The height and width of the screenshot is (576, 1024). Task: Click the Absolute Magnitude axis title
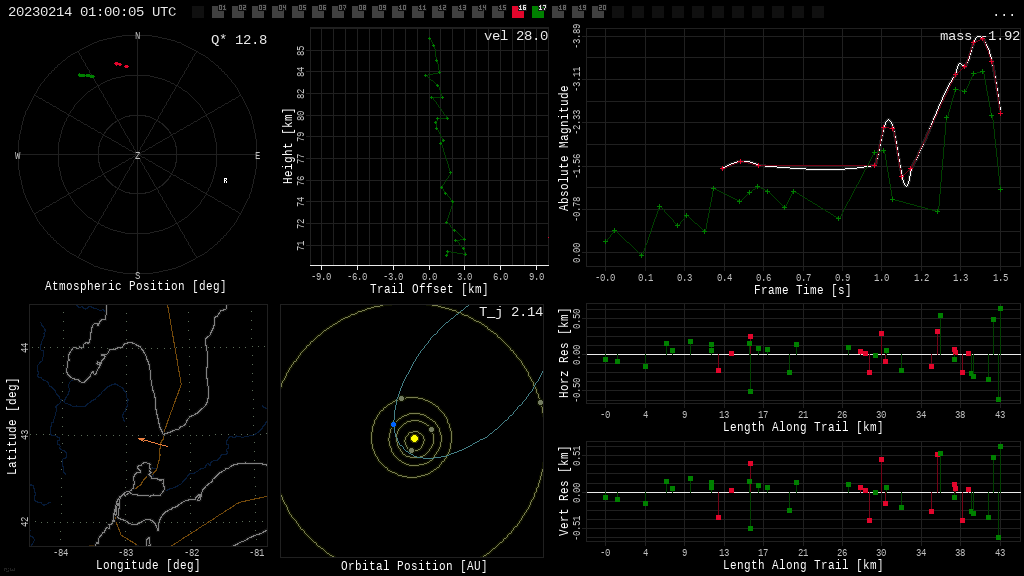point(563,148)
